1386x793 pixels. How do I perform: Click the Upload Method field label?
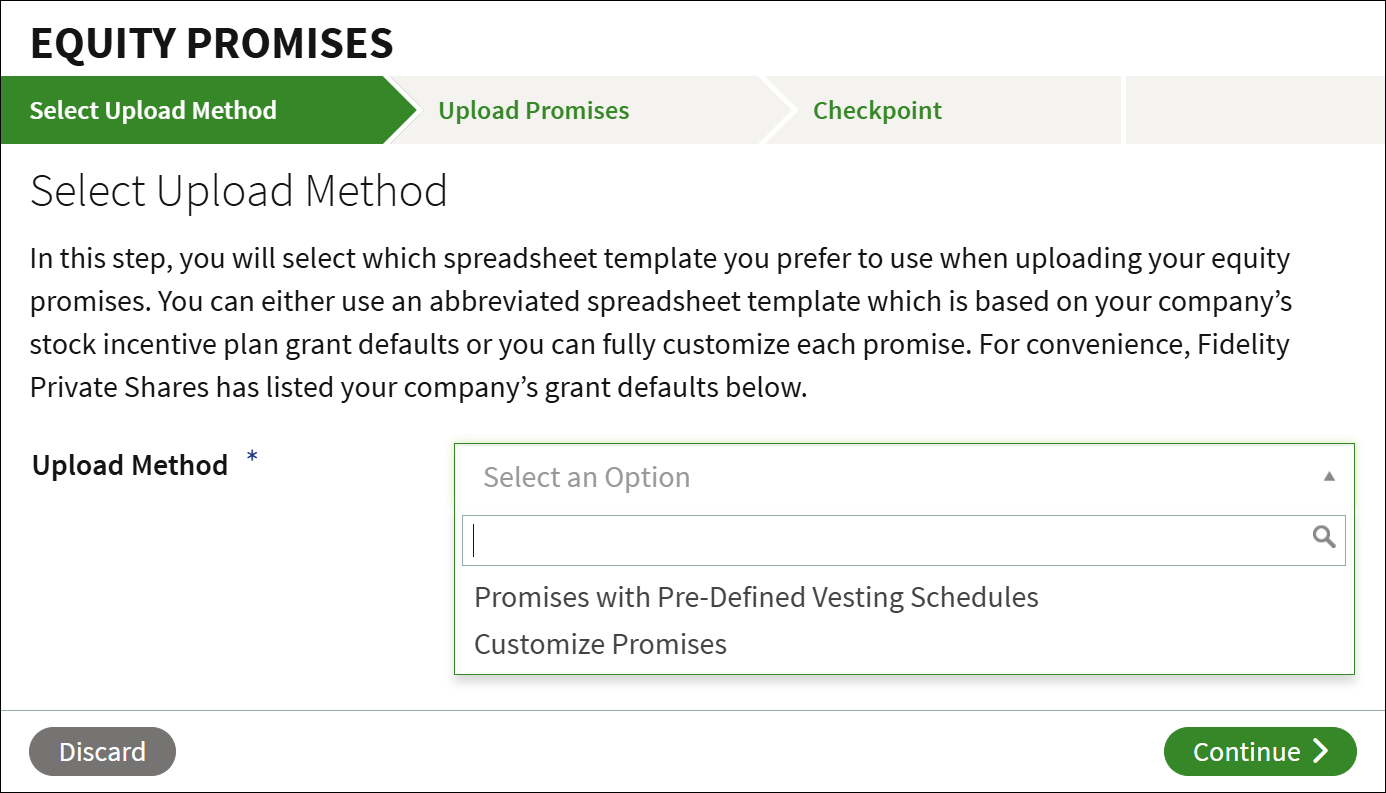130,465
